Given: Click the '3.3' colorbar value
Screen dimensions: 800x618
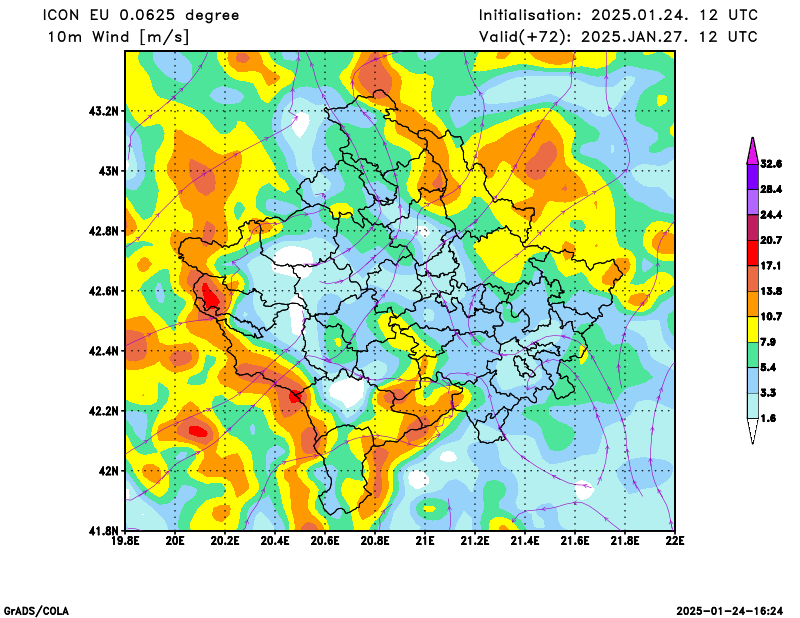Looking at the screenshot, I should [768, 393].
